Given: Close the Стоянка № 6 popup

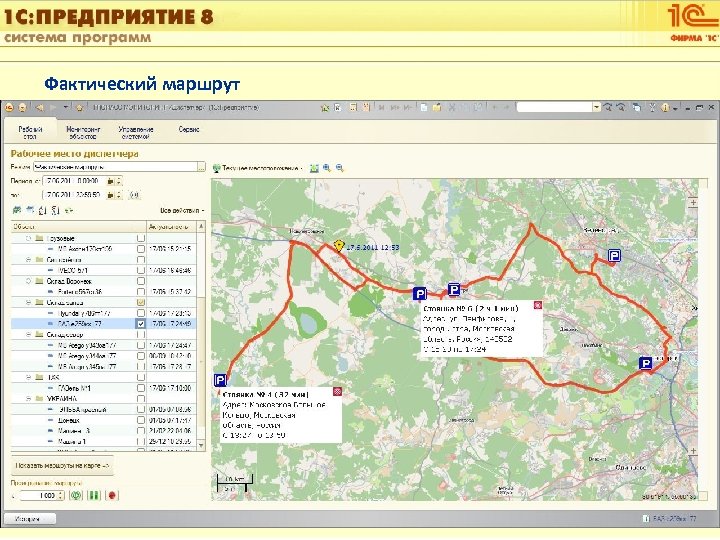Looking at the screenshot, I should 538,305.
